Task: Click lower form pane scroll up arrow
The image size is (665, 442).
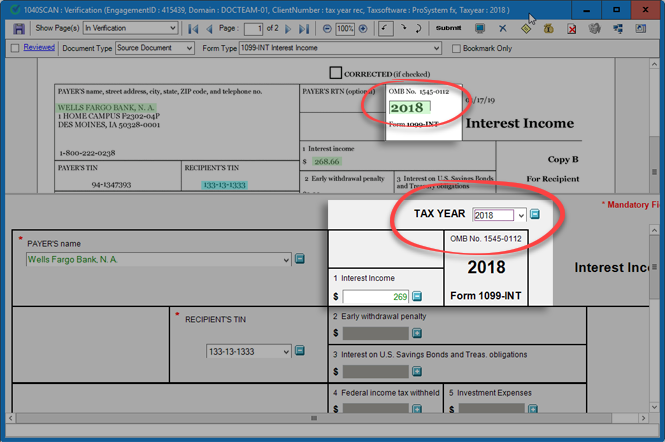Action: (x=654, y=230)
